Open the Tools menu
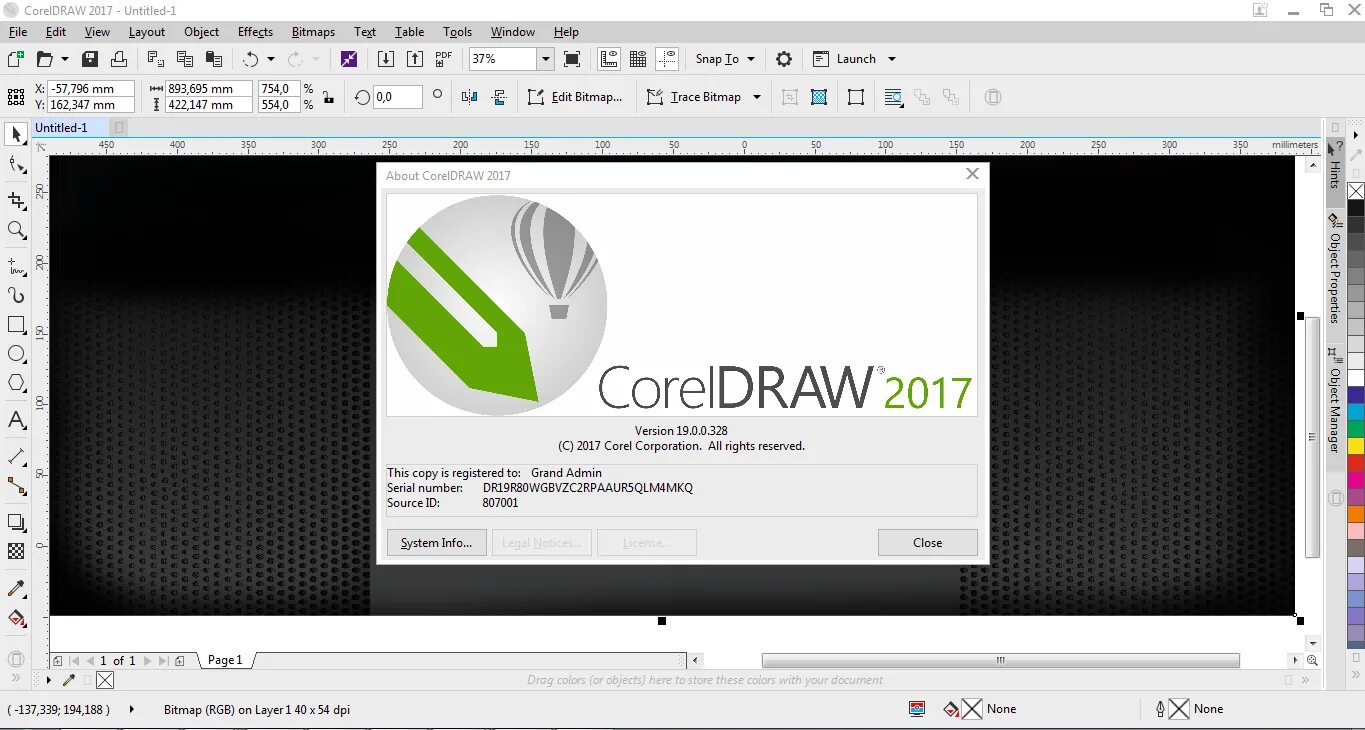Viewport: 1365px width, 730px height. point(458,32)
